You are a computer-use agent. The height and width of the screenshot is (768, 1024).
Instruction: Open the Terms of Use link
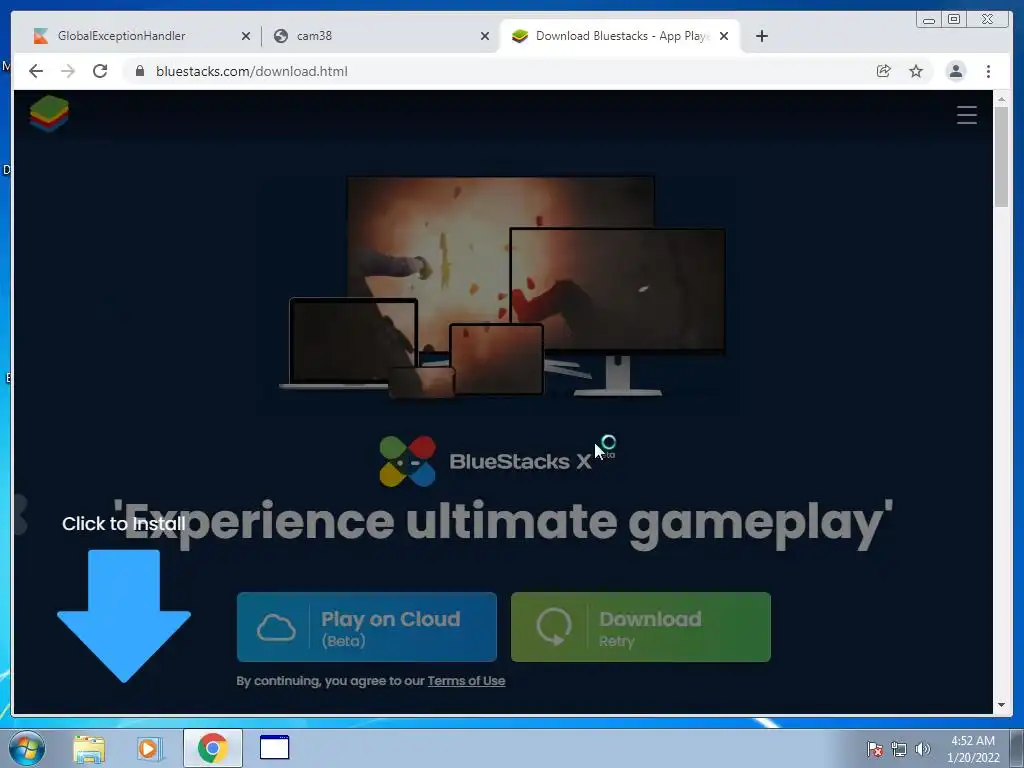click(x=466, y=680)
